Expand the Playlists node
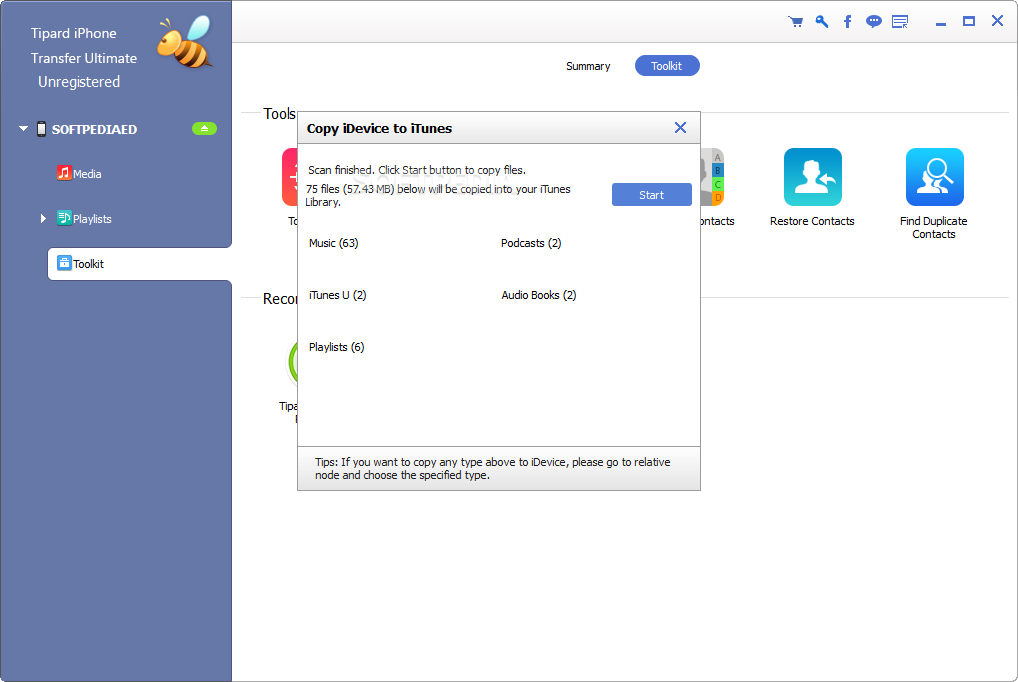1018x682 pixels. 43,219
